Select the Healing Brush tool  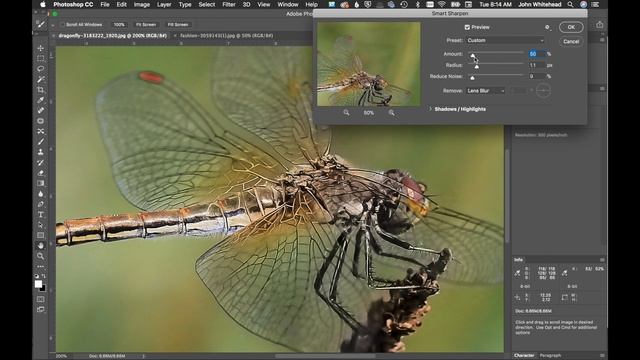(40, 110)
